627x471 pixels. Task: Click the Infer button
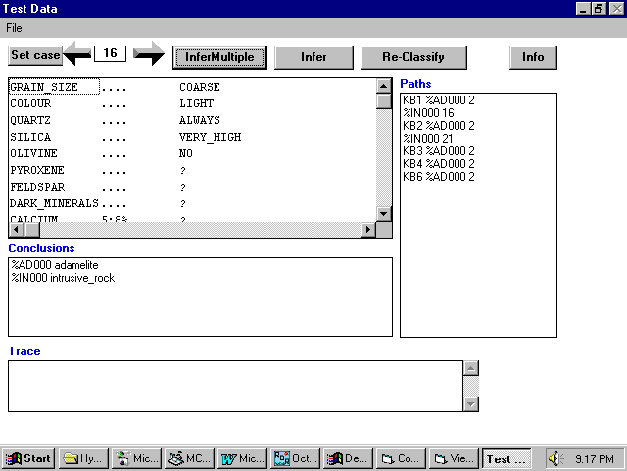click(x=313, y=57)
